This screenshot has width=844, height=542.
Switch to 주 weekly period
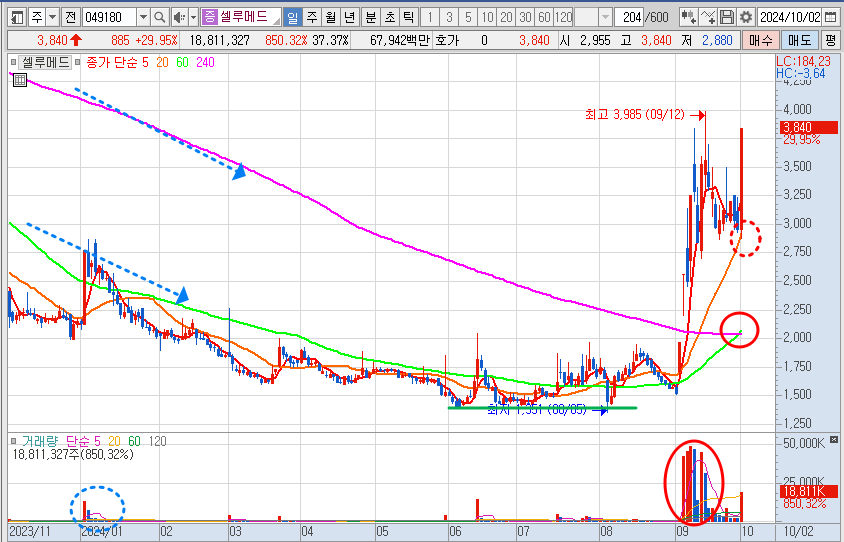point(312,18)
